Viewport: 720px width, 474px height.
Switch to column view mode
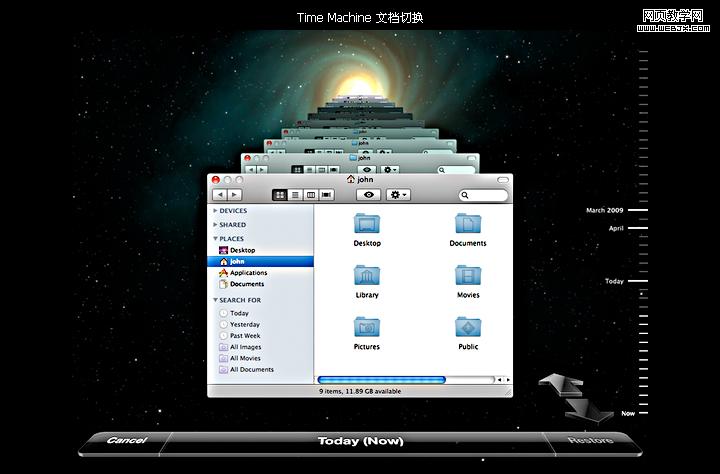(x=310, y=195)
